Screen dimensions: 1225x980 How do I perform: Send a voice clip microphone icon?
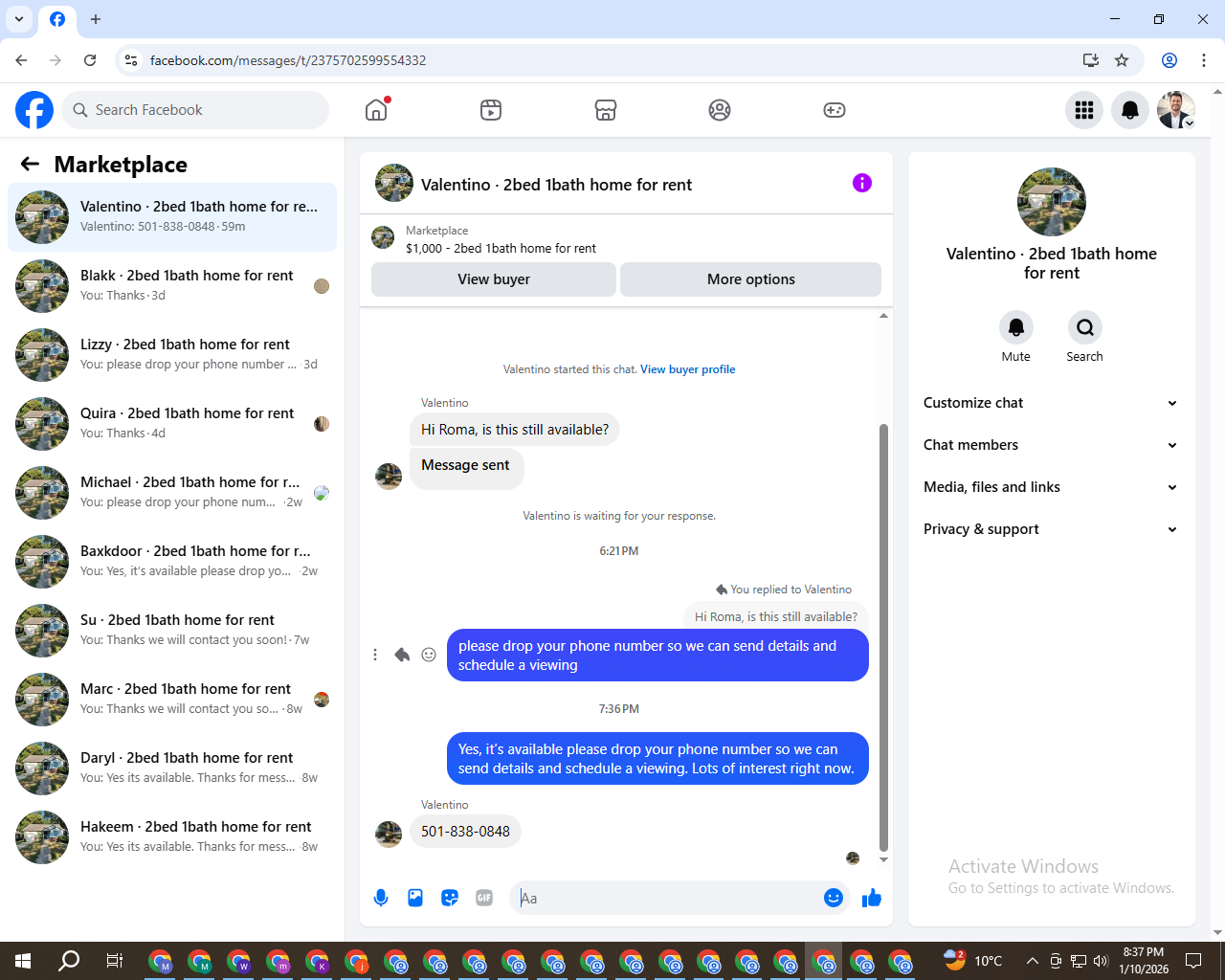381,898
